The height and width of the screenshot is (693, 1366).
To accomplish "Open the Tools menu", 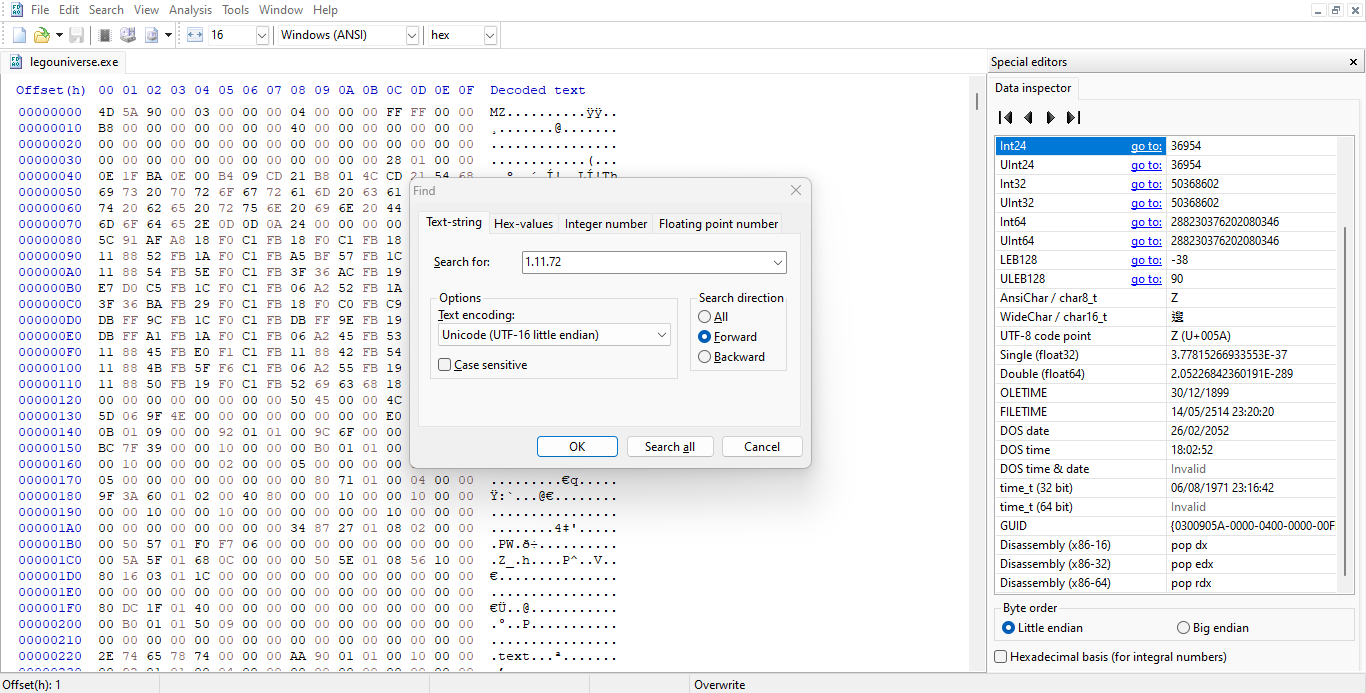I will [x=236, y=10].
